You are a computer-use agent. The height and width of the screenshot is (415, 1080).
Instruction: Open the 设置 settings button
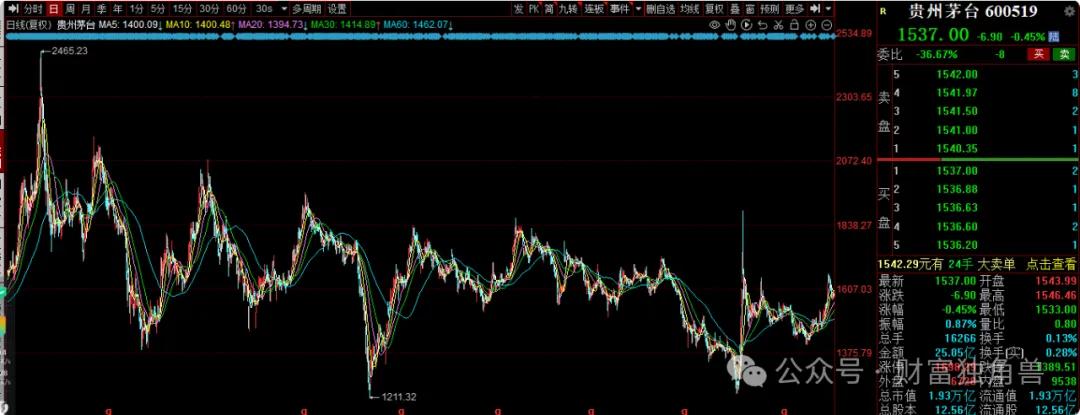(x=337, y=9)
